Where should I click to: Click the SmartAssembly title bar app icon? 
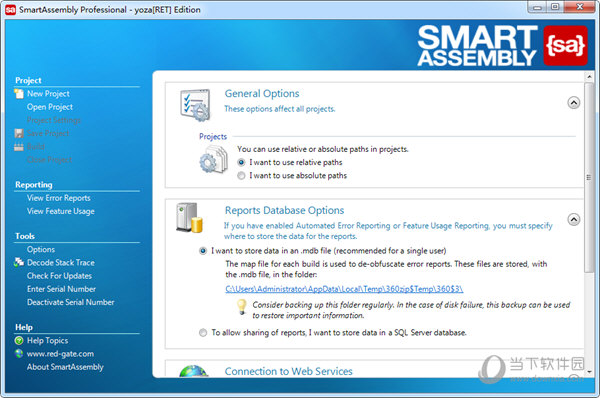(10, 10)
